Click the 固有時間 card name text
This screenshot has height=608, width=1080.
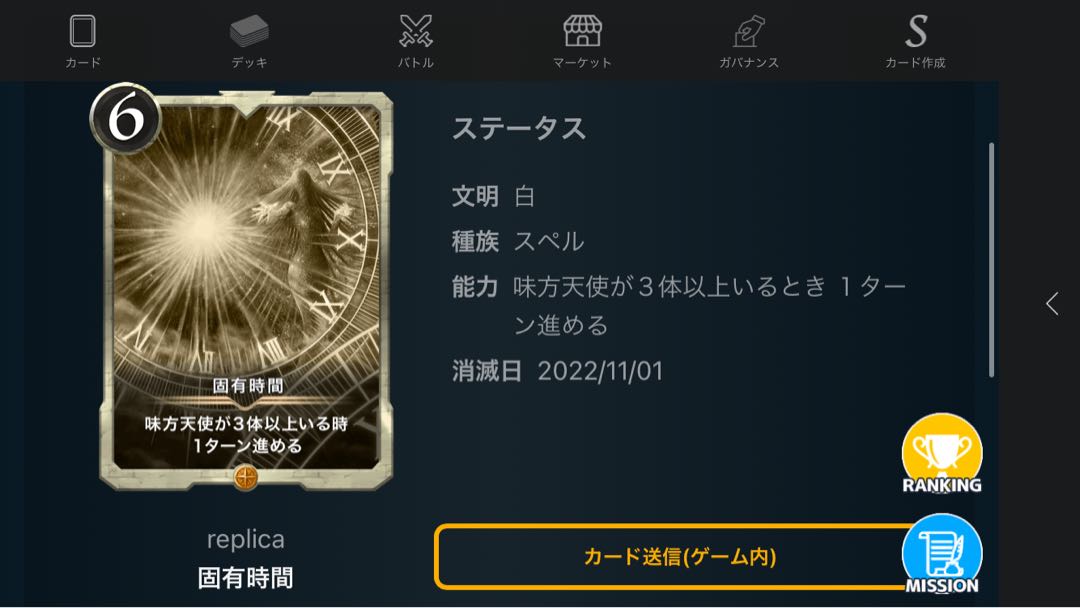pos(246,578)
